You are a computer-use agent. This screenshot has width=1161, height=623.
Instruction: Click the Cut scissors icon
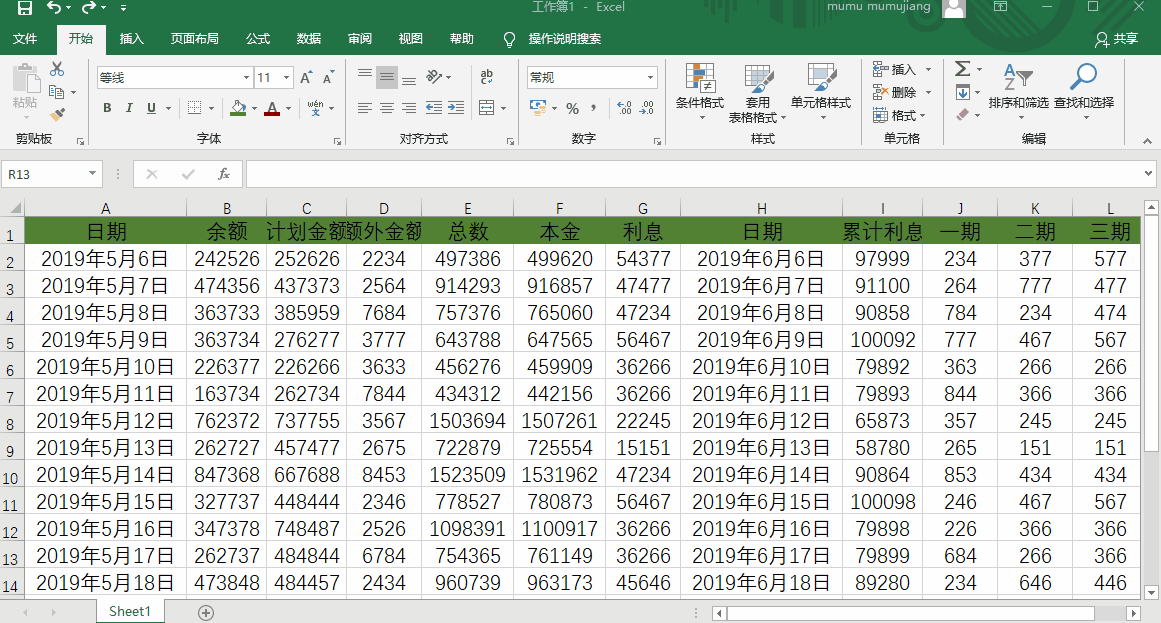[x=57, y=70]
